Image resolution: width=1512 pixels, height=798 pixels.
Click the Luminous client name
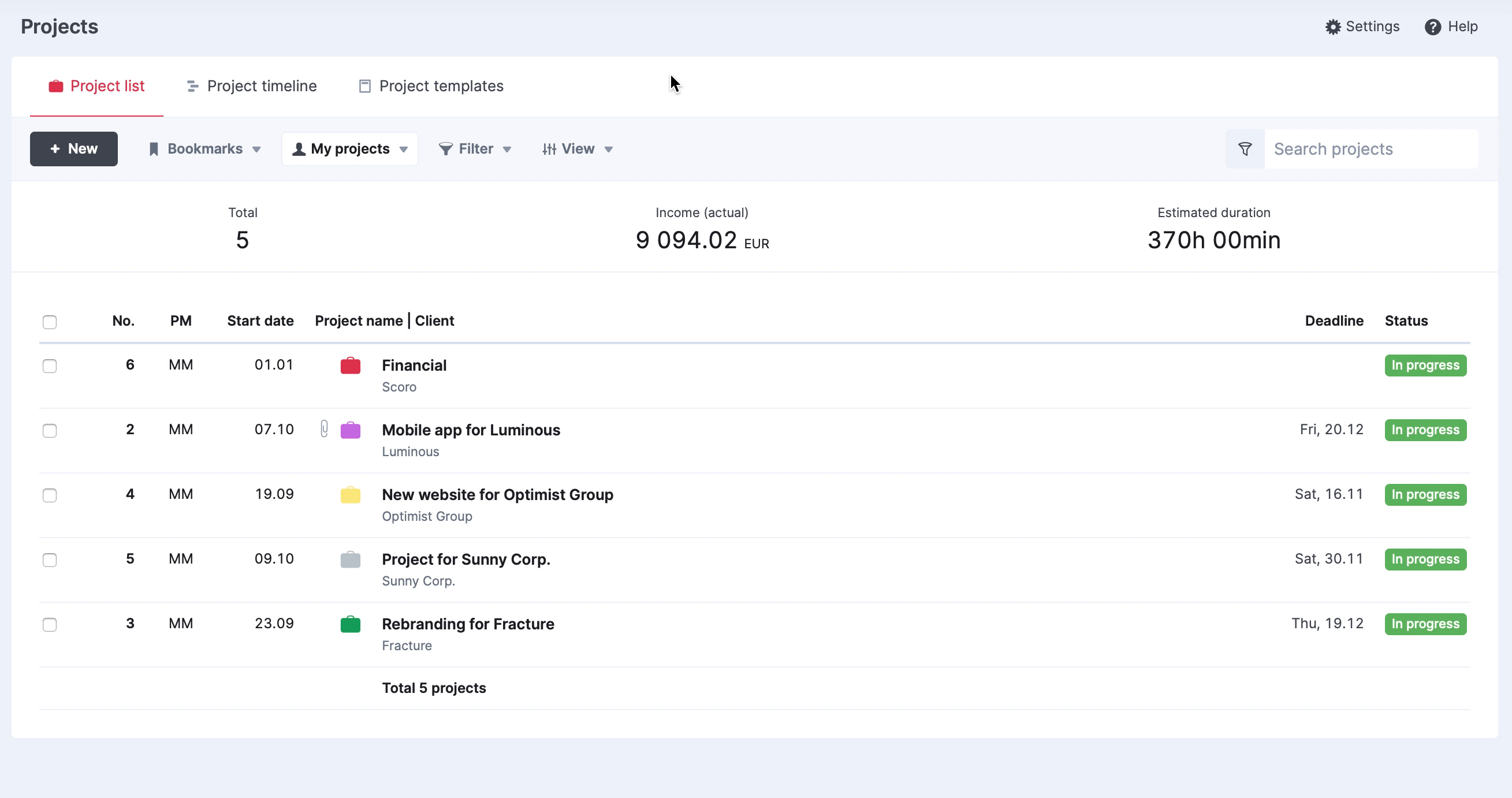point(410,452)
